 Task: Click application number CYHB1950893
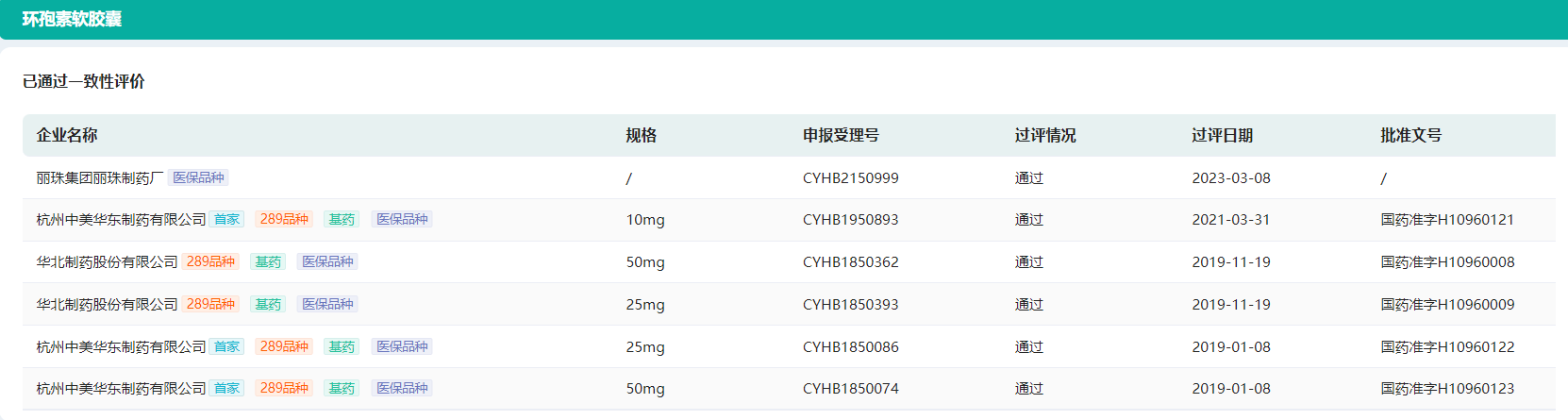point(850,219)
